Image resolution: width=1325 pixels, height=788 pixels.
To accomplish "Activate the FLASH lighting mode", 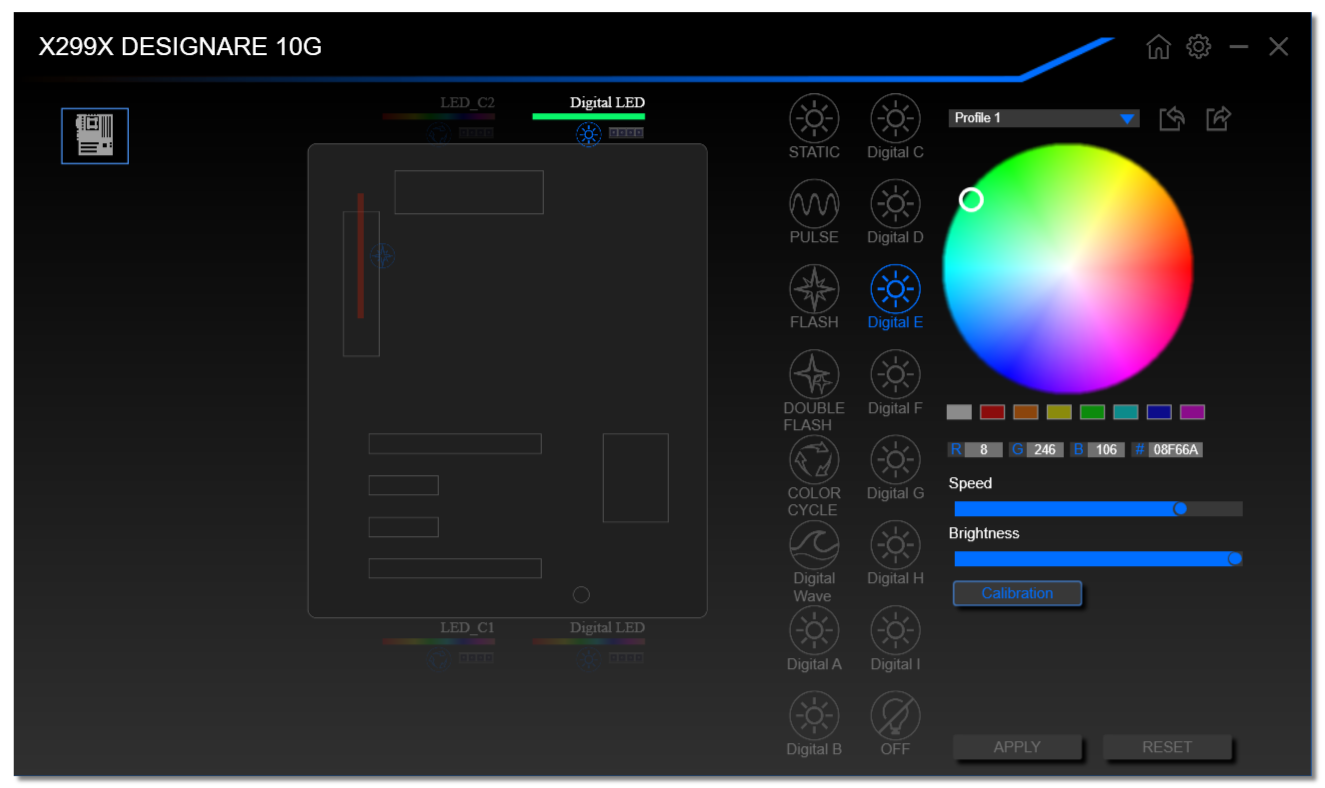I will tap(814, 297).
